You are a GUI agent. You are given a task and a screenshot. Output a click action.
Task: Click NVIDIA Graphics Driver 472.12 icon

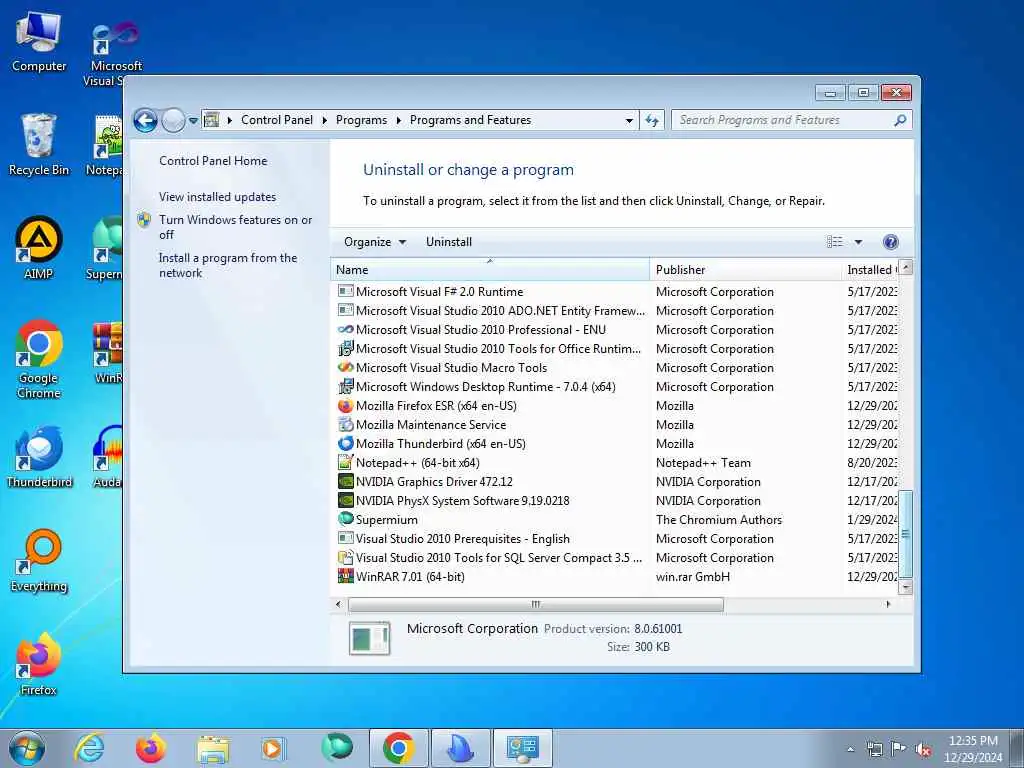(x=345, y=481)
